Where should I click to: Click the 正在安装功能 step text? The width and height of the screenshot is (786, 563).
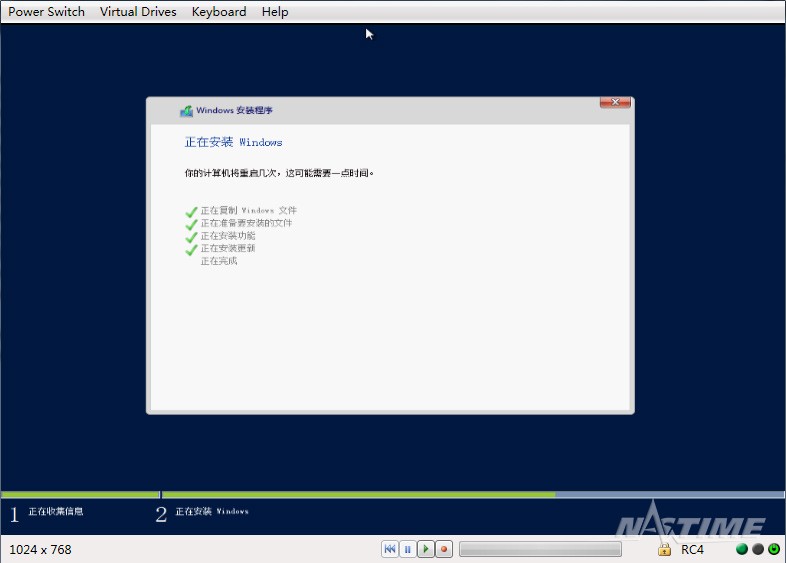tap(228, 235)
